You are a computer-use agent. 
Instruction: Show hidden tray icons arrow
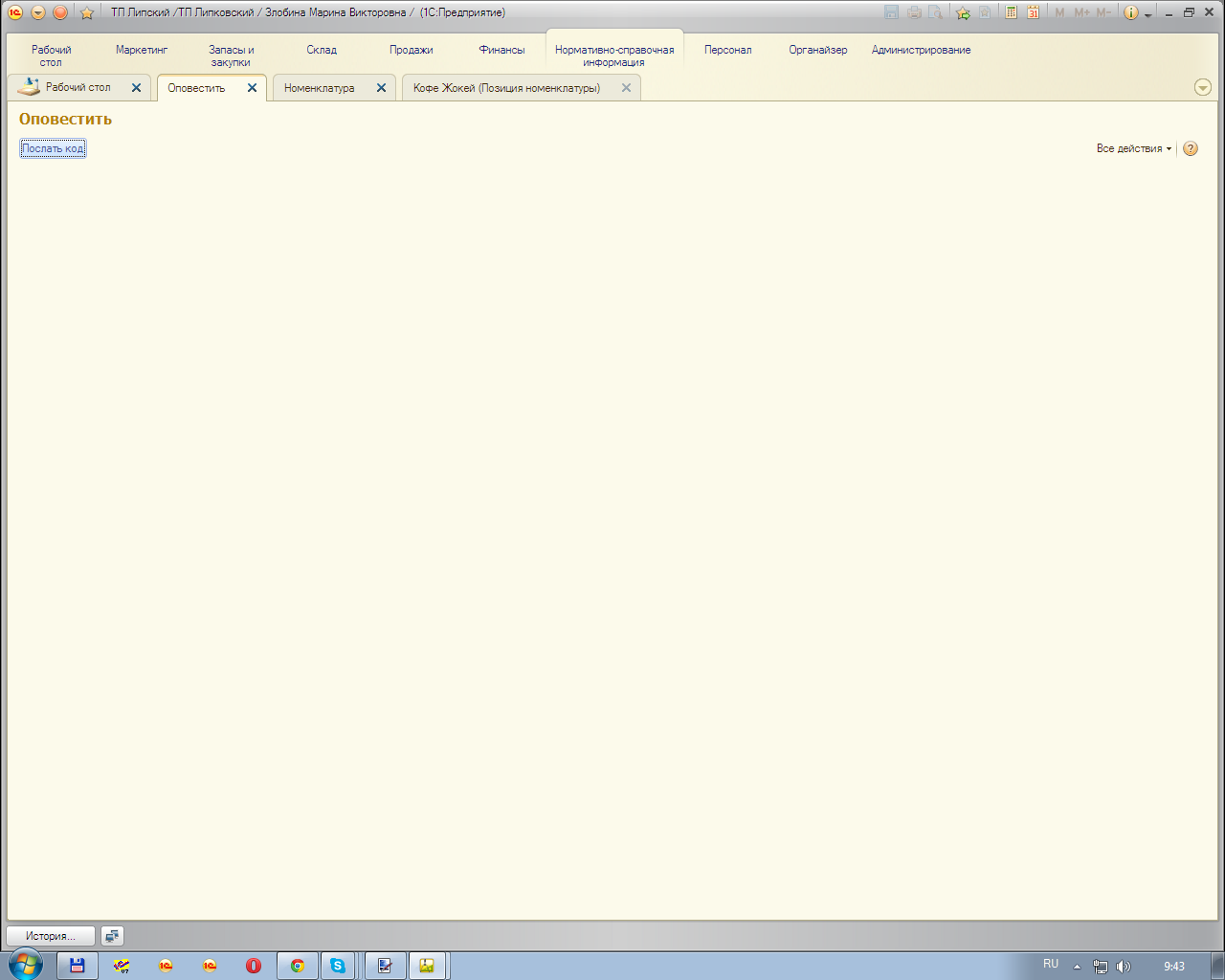(x=1078, y=967)
